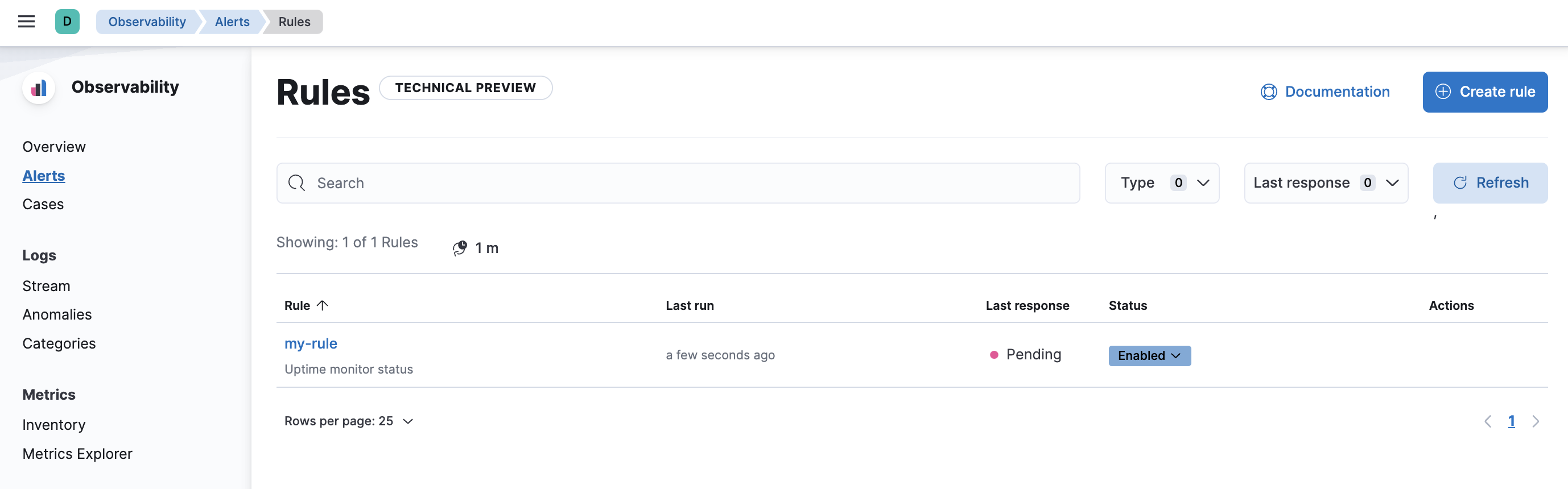Click the magnifier icon in the search bar
This screenshot has height=489, width=1568.
click(x=296, y=183)
